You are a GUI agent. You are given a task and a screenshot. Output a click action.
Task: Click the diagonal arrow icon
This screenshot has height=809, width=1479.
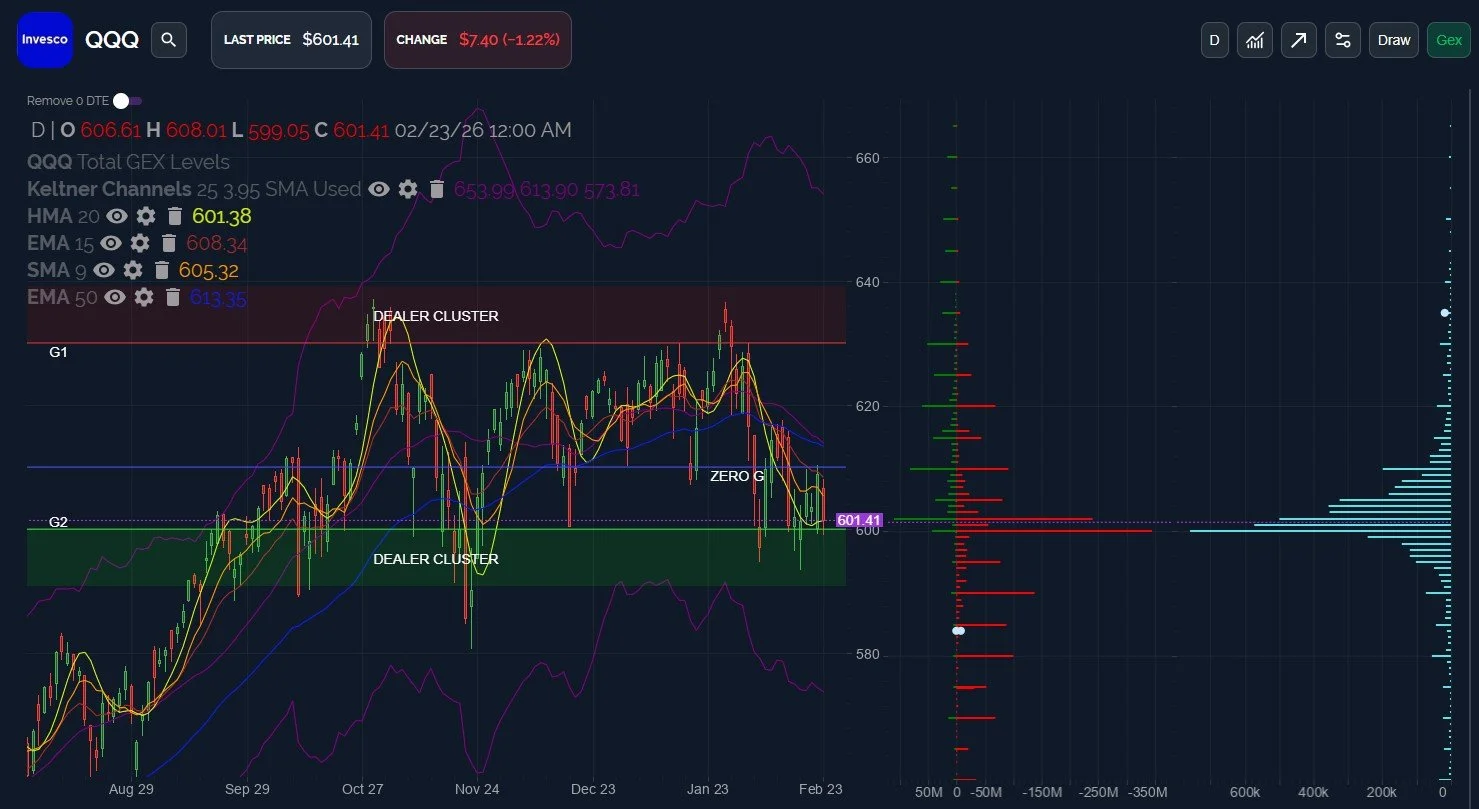tap(1299, 40)
